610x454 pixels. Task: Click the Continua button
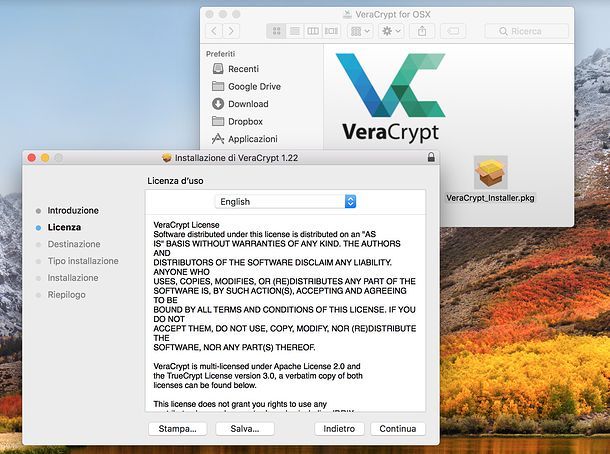click(x=398, y=429)
